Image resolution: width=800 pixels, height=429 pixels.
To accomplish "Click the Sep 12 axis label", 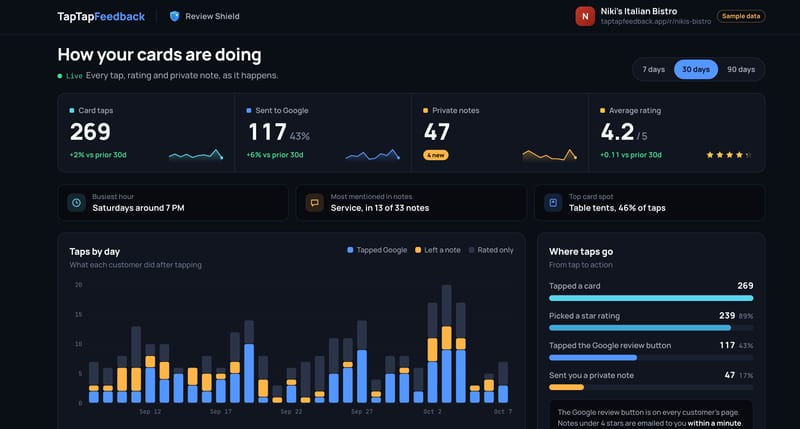I will coord(150,411).
